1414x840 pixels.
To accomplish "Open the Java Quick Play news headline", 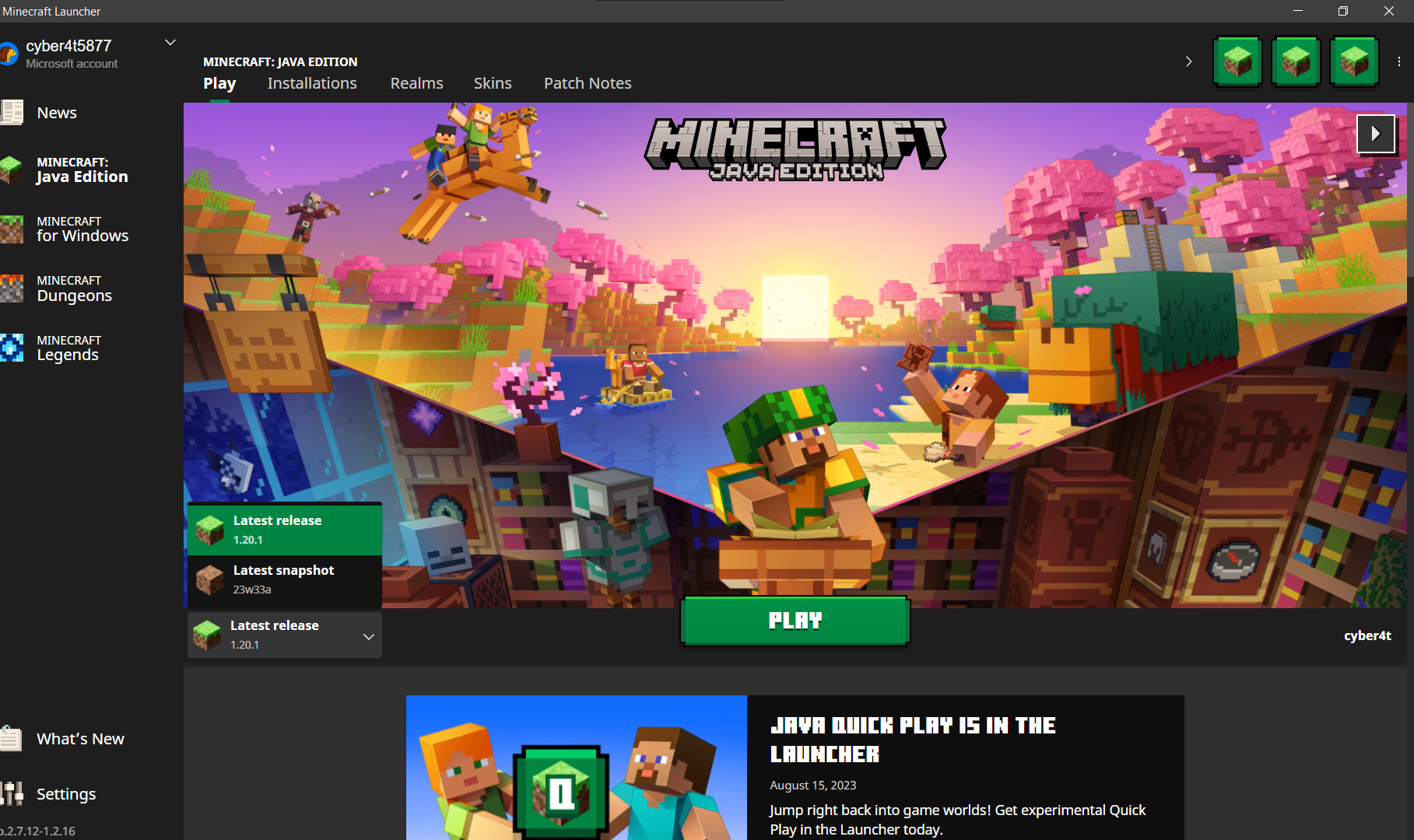I will coord(913,740).
